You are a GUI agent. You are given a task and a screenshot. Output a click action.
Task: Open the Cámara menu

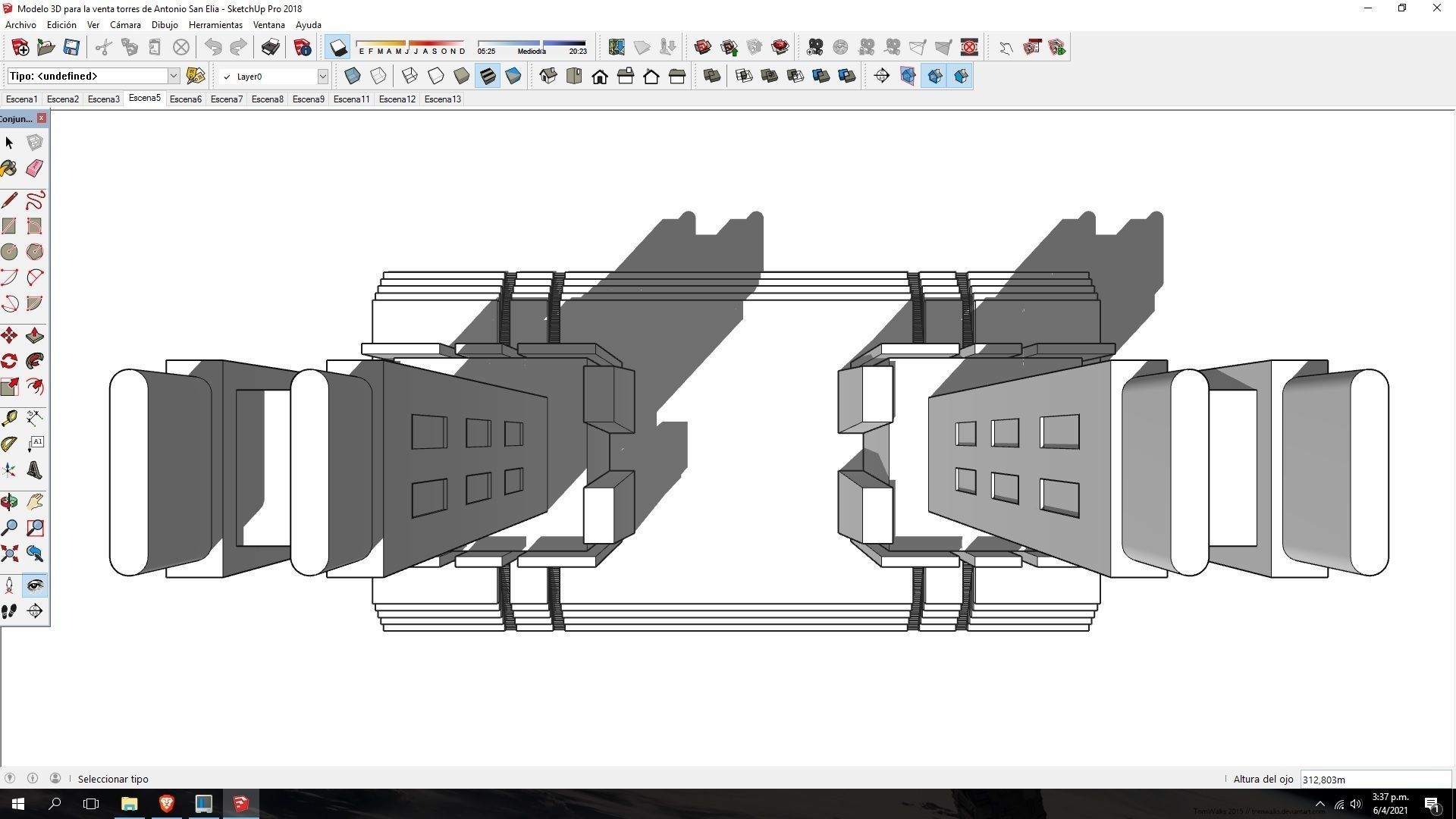click(x=125, y=24)
